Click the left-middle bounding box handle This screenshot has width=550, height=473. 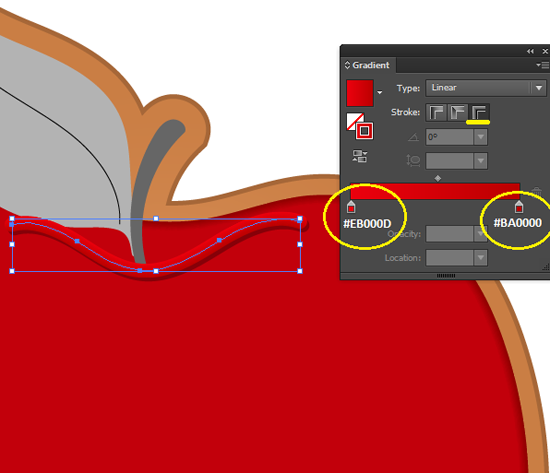coord(12,244)
